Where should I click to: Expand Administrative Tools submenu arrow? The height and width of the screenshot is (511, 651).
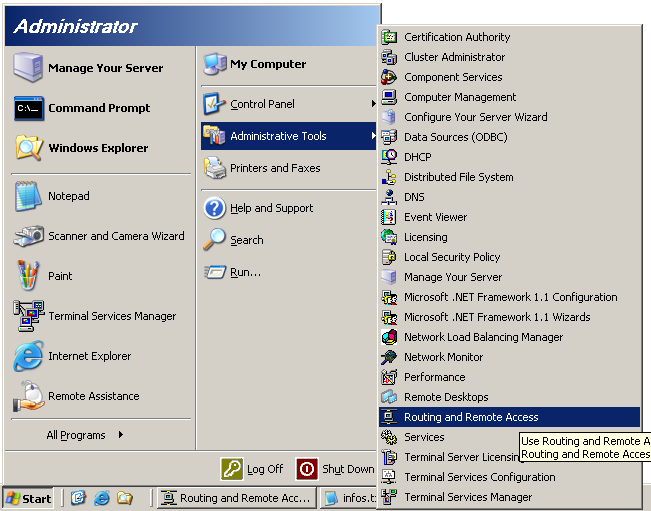tap(373, 135)
